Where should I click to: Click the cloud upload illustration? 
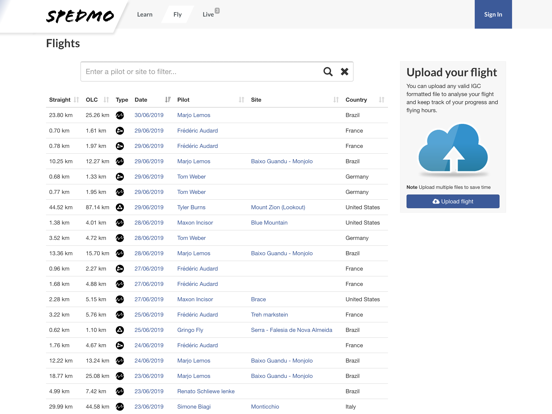453,150
